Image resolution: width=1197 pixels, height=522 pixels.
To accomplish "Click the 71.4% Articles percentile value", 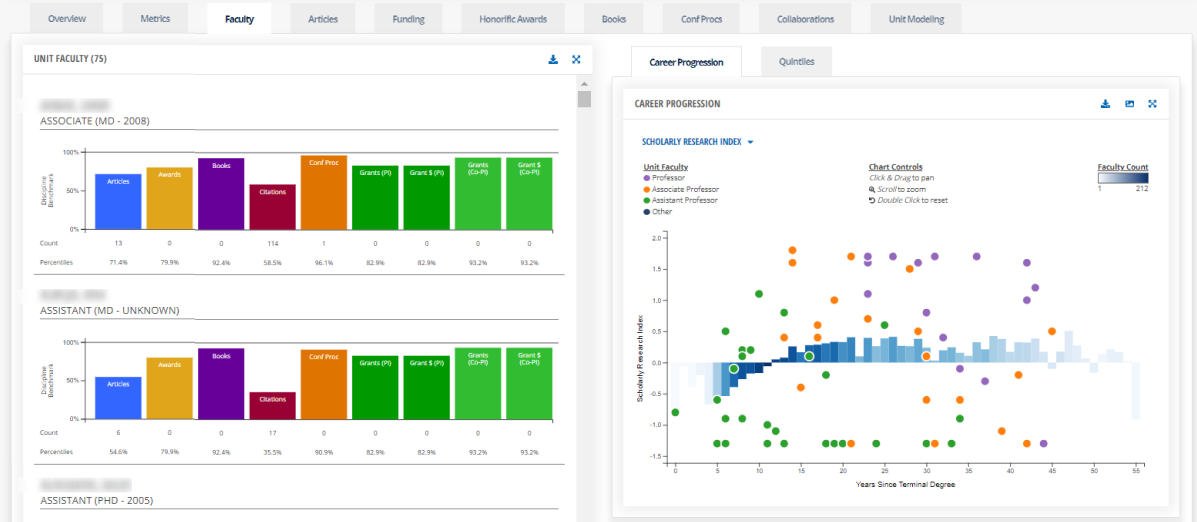I will [x=118, y=262].
